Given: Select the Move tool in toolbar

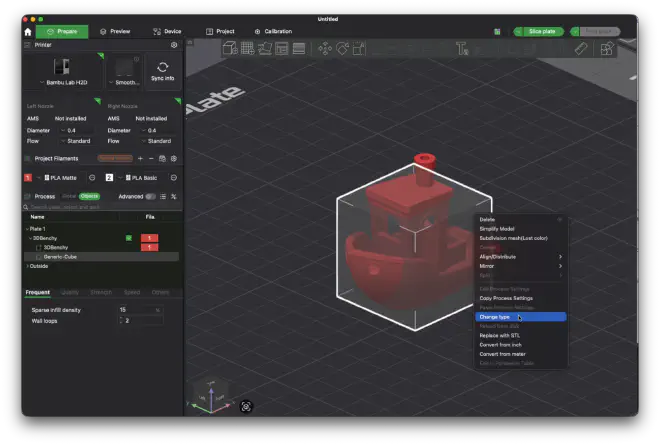Looking at the screenshot, I should [x=325, y=48].
